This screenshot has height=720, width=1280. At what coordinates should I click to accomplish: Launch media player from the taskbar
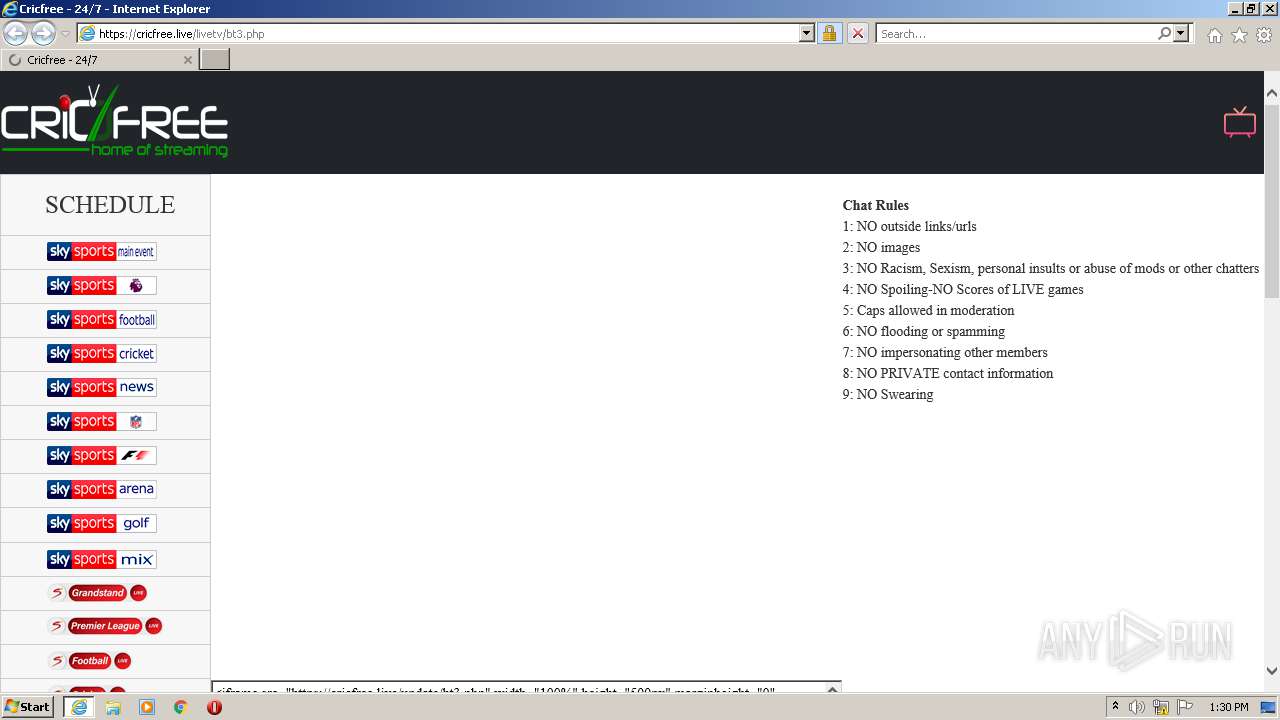click(147, 707)
